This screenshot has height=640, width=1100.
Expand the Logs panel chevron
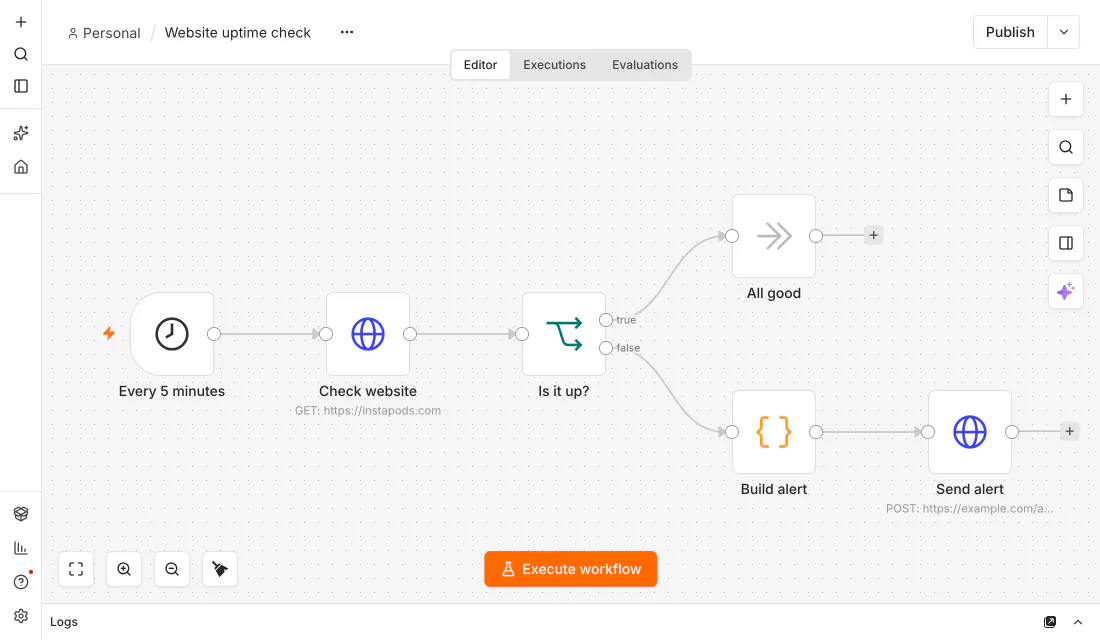coord(1078,622)
